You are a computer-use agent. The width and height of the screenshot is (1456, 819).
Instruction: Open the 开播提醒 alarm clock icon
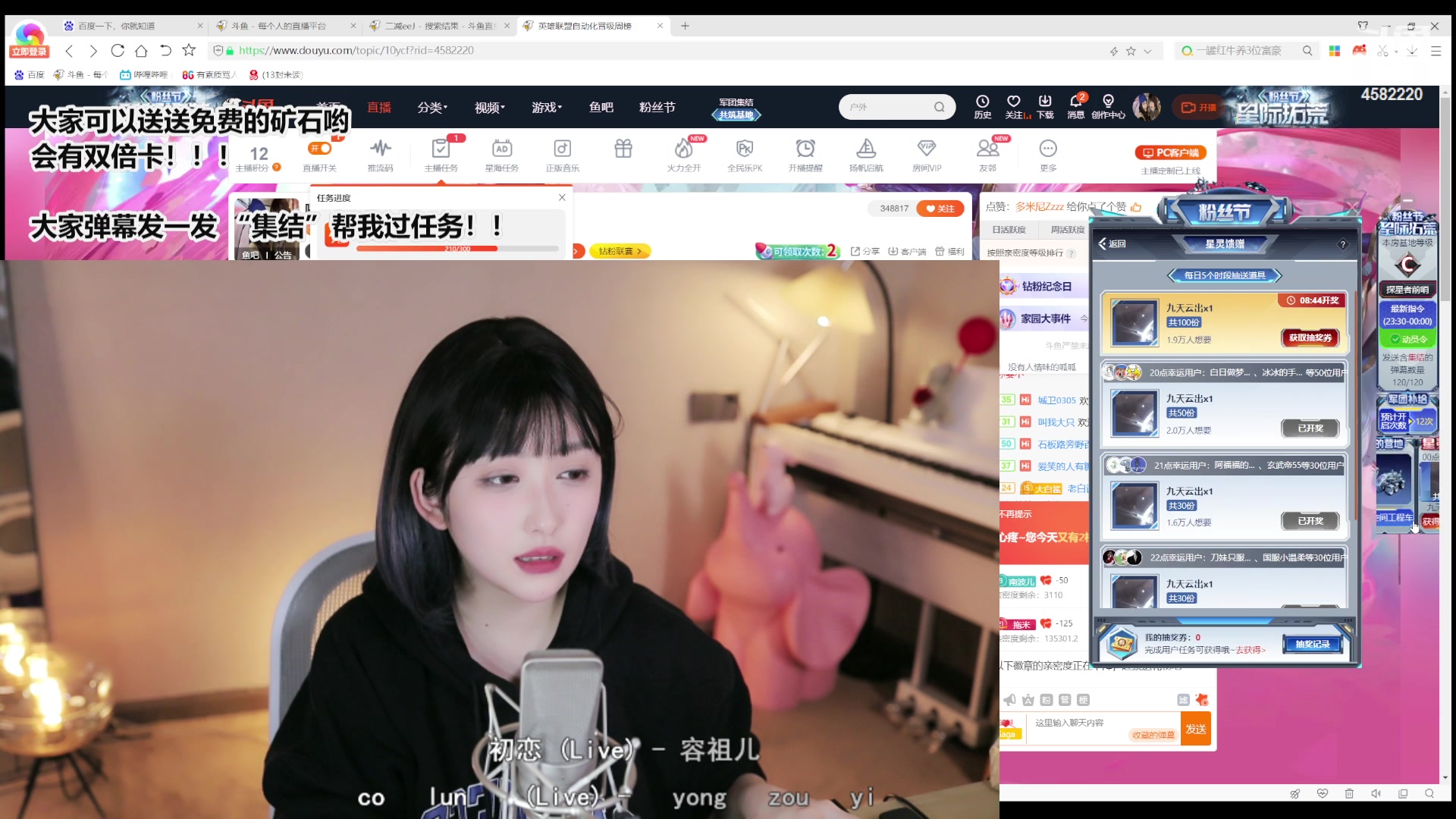tap(805, 149)
